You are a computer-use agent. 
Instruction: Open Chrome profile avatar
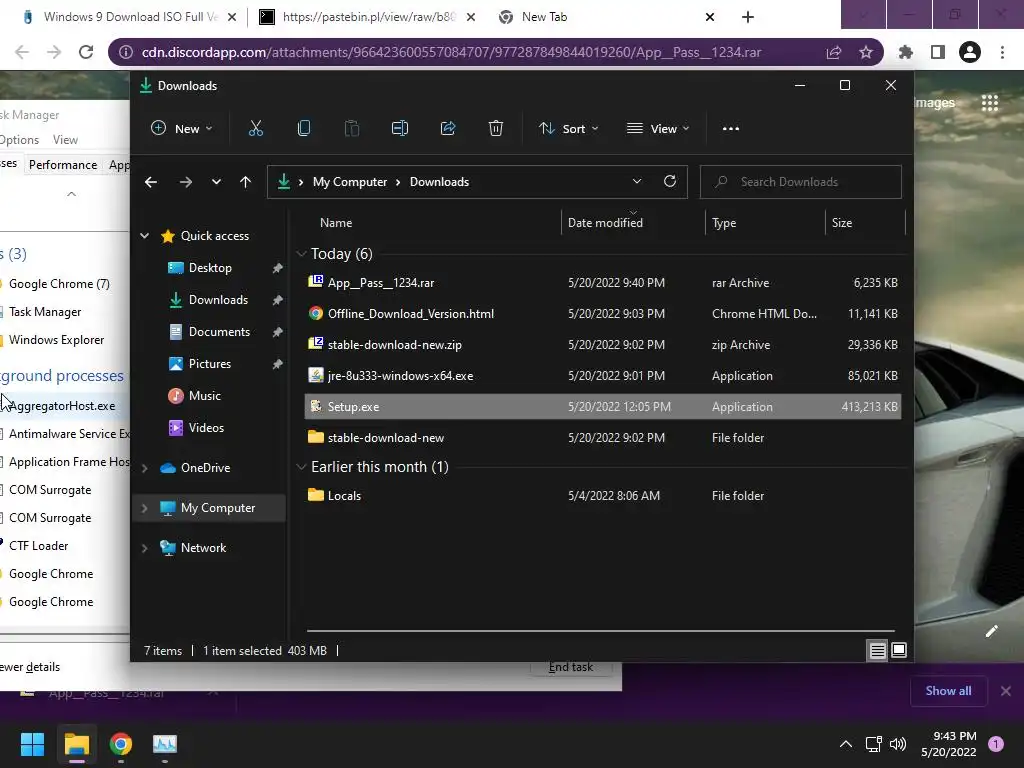point(970,52)
